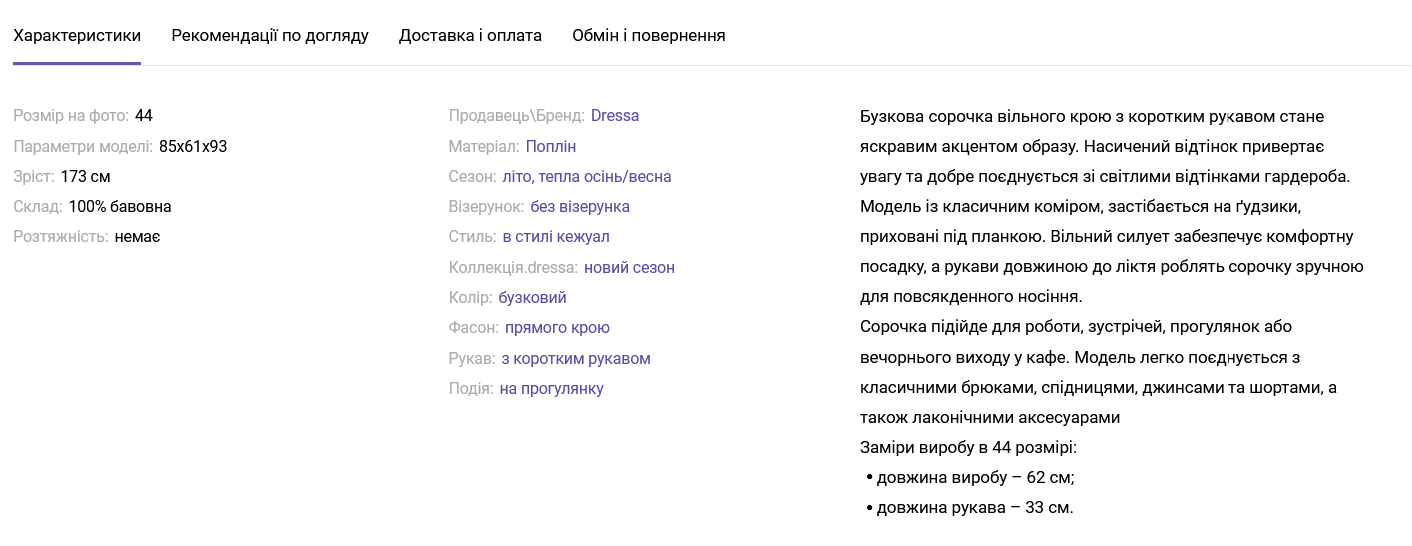Screen dimensions: 1412x546
Task: Open the Поплін material link
Action: [551, 147]
